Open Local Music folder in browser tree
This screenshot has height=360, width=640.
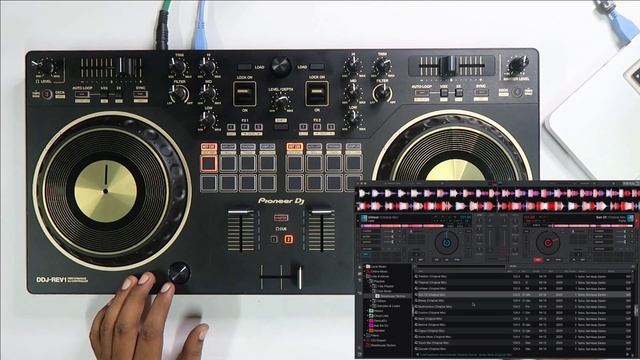pyautogui.click(x=379, y=267)
